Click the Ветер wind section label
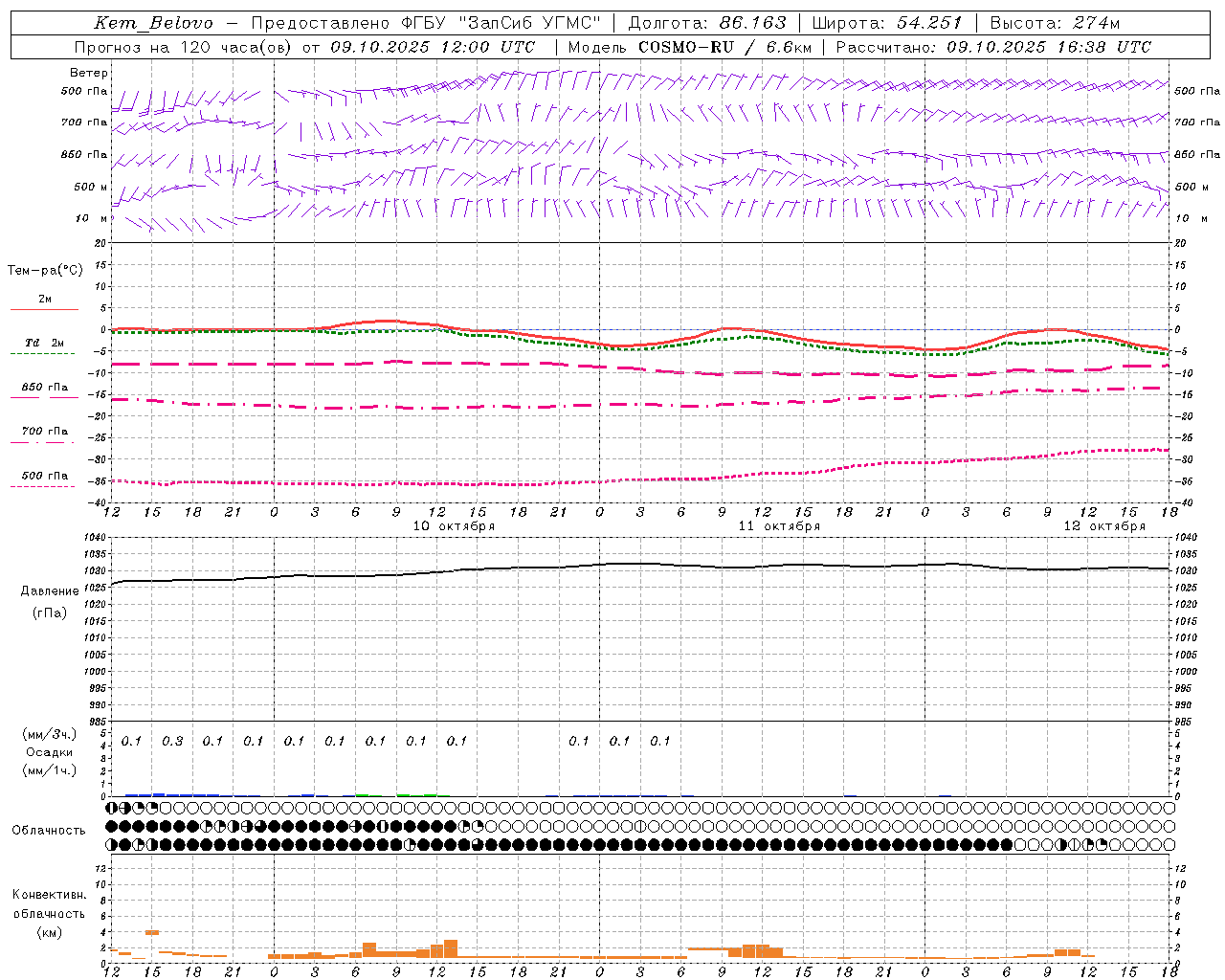1225x980 pixels. [89, 73]
